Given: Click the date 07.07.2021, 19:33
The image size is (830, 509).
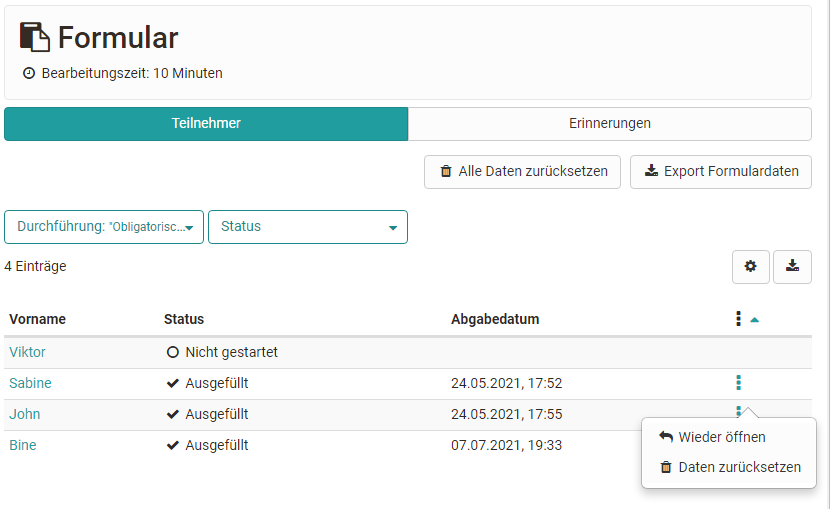Looking at the screenshot, I should [507, 446].
